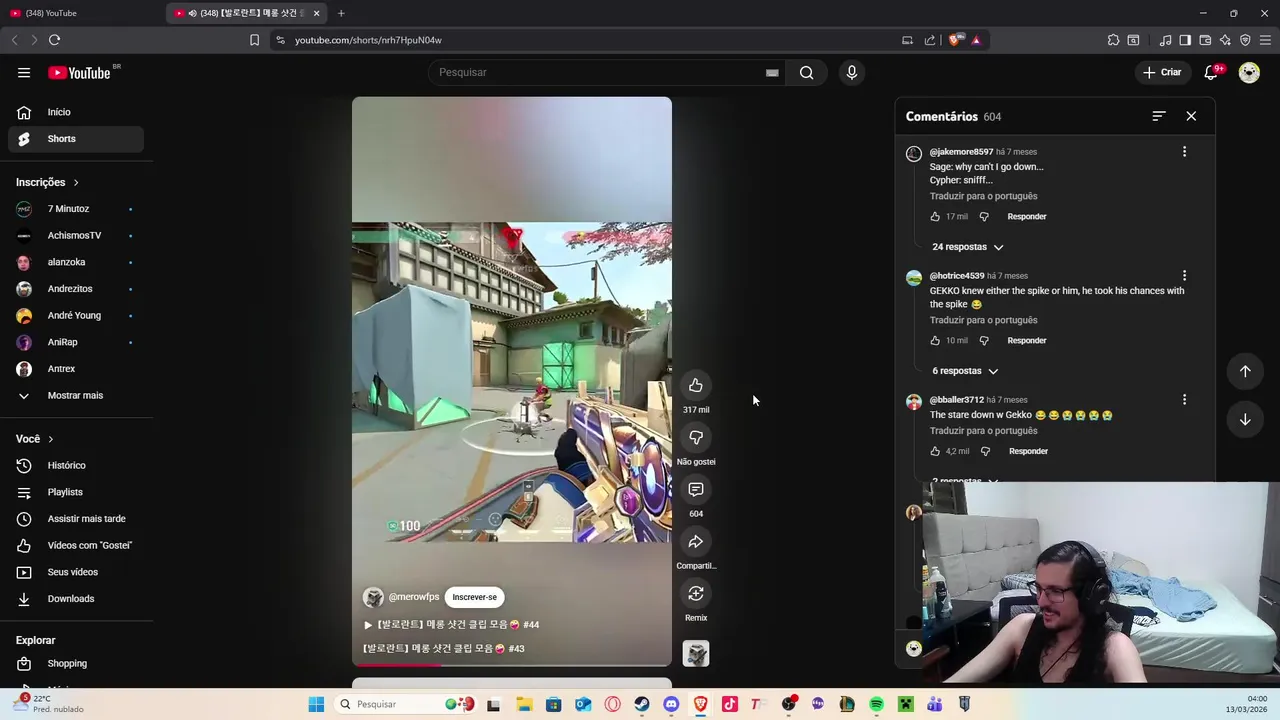Open Shopping under Explorar

pyautogui.click(x=76, y=664)
